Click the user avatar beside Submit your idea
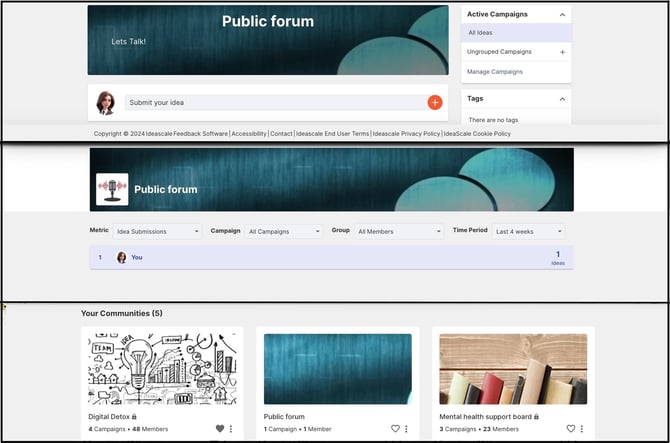 (106, 103)
